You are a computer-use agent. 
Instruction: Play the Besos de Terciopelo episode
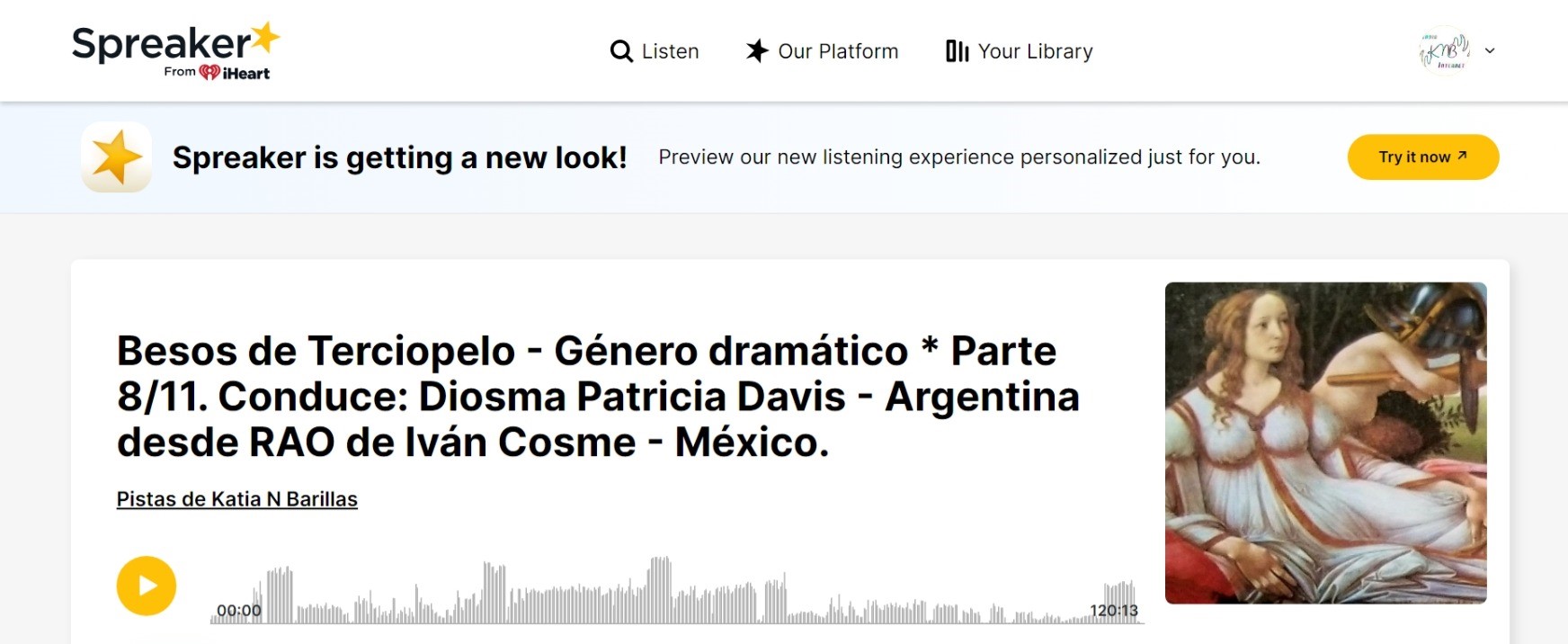click(x=147, y=586)
